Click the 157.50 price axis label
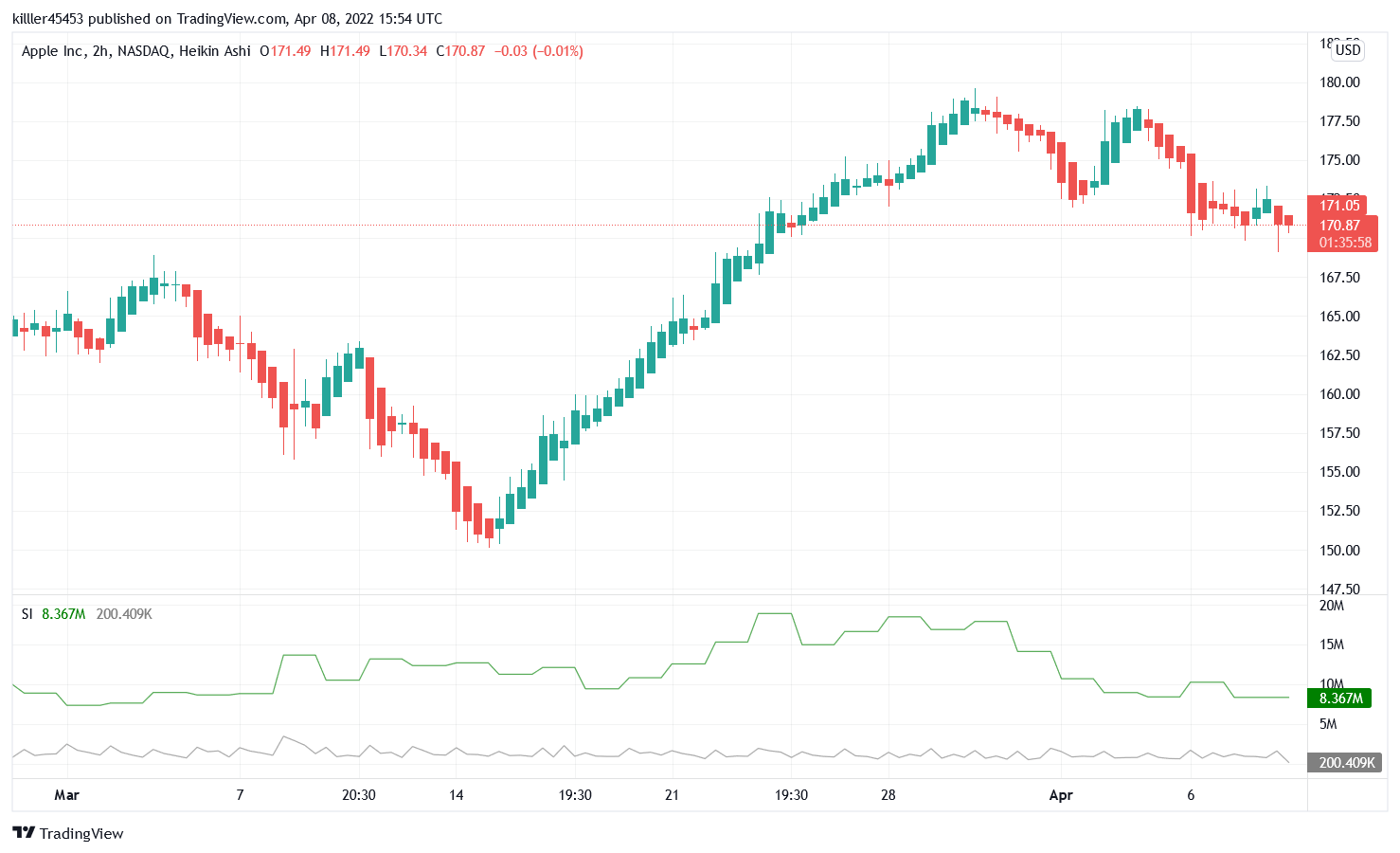The width and height of the screenshot is (1400, 853). click(x=1339, y=433)
